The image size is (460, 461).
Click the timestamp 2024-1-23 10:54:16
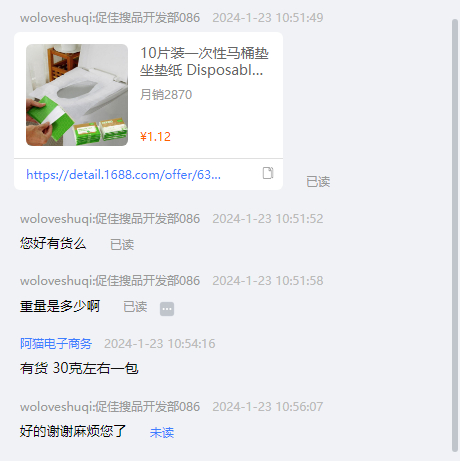(x=160, y=344)
